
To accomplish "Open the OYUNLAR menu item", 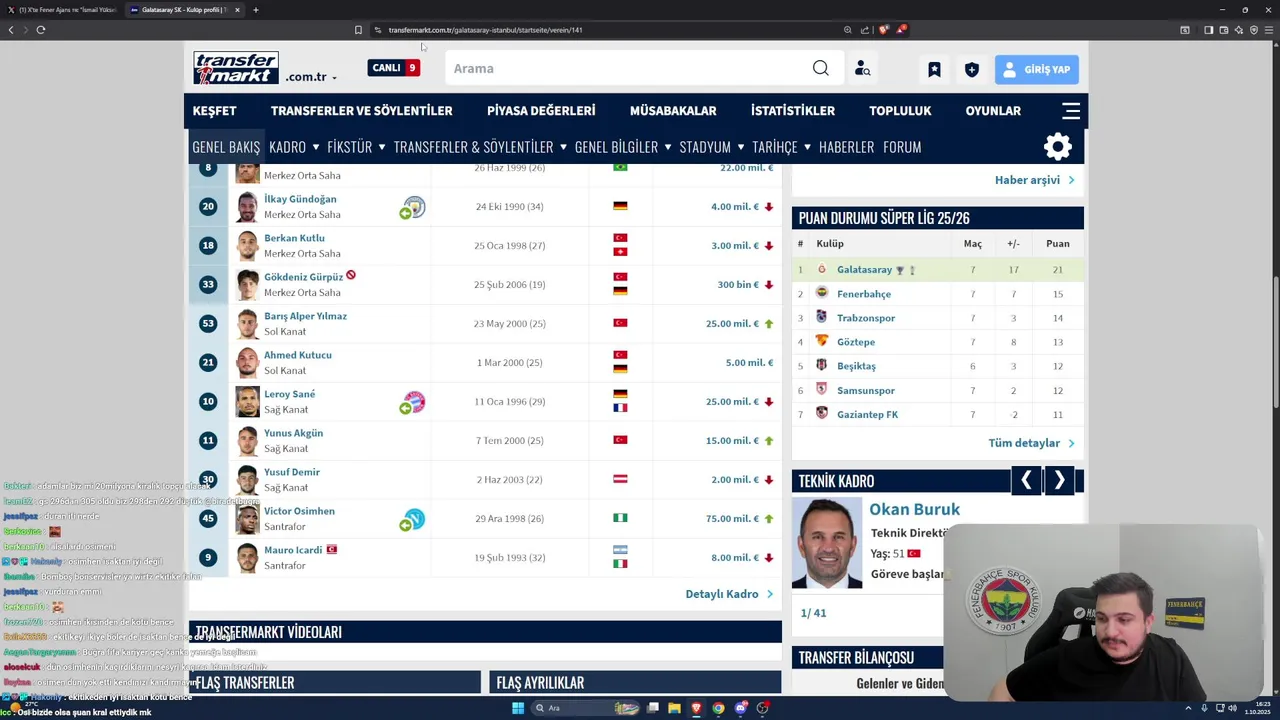I will [993, 111].
